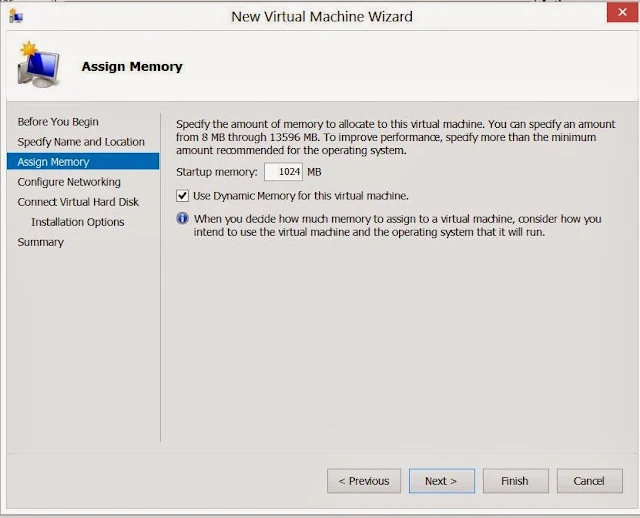Open Connect Virtual Hard Disk step
The image size is (640, 518).
point(78,202)
